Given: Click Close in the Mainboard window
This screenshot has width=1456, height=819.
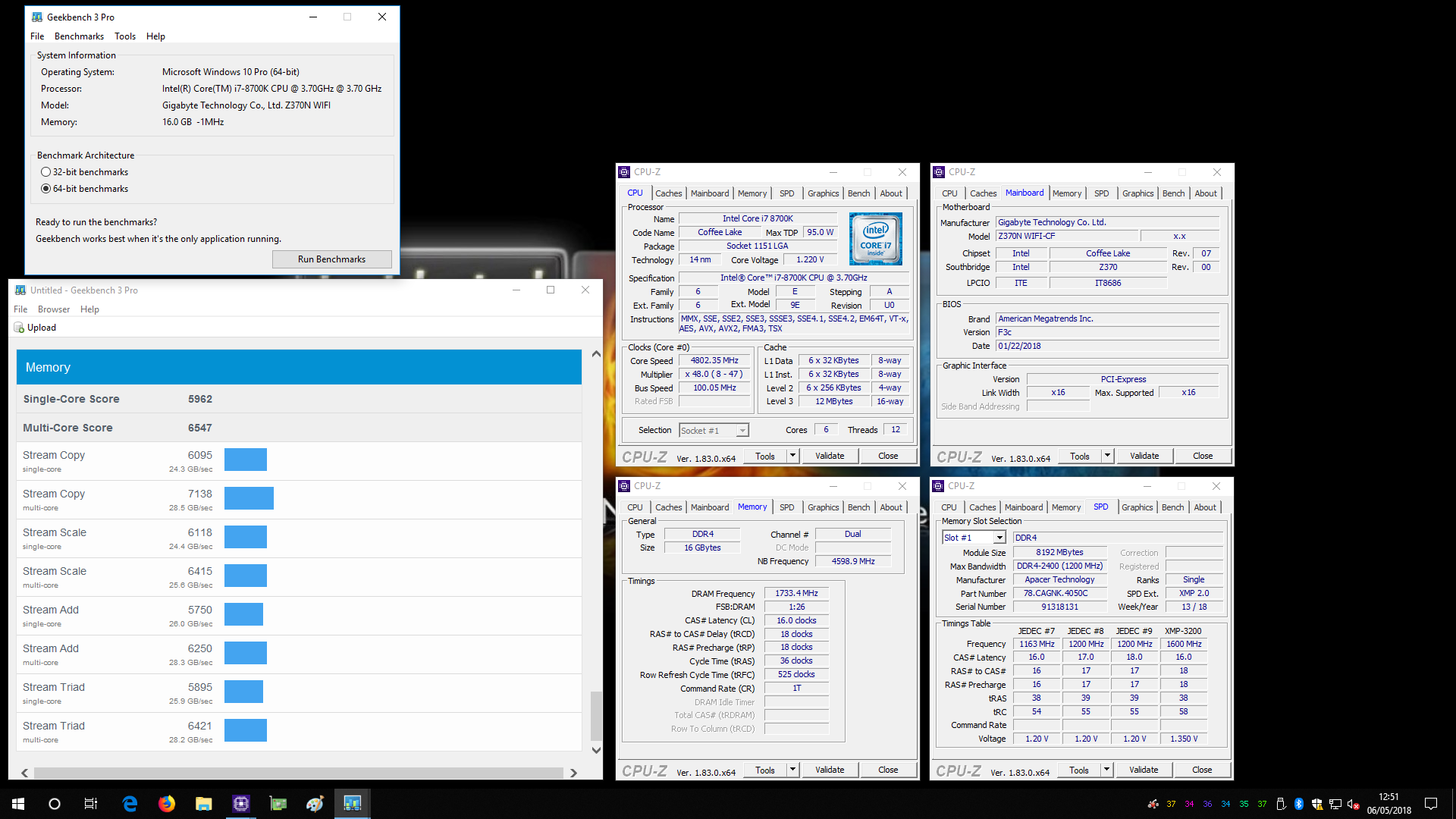Looking at the screenshot, I should [x=1203, y=456].
